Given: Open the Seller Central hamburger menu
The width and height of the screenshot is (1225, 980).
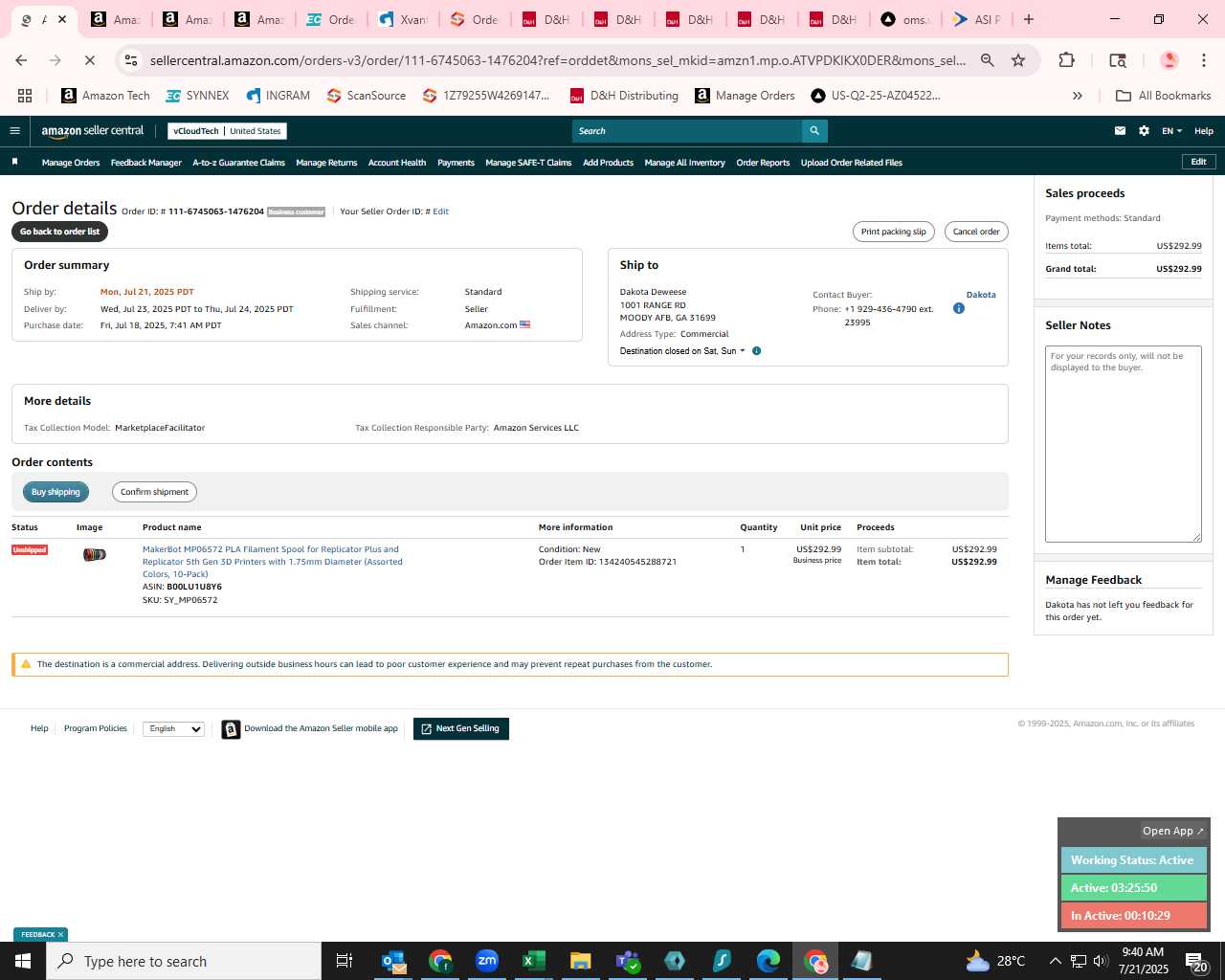Looking at the screenshot, I should click(14, 131).
